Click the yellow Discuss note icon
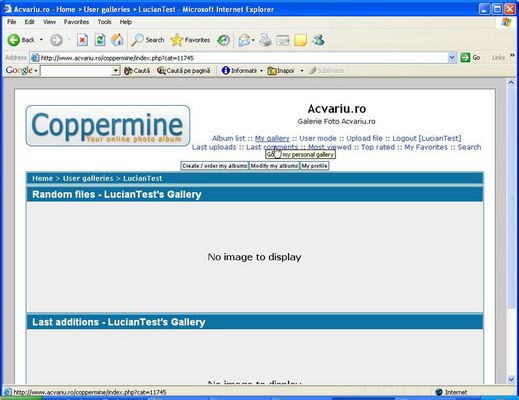The width and height of the screenshot is (519, 400). point(300,41)
